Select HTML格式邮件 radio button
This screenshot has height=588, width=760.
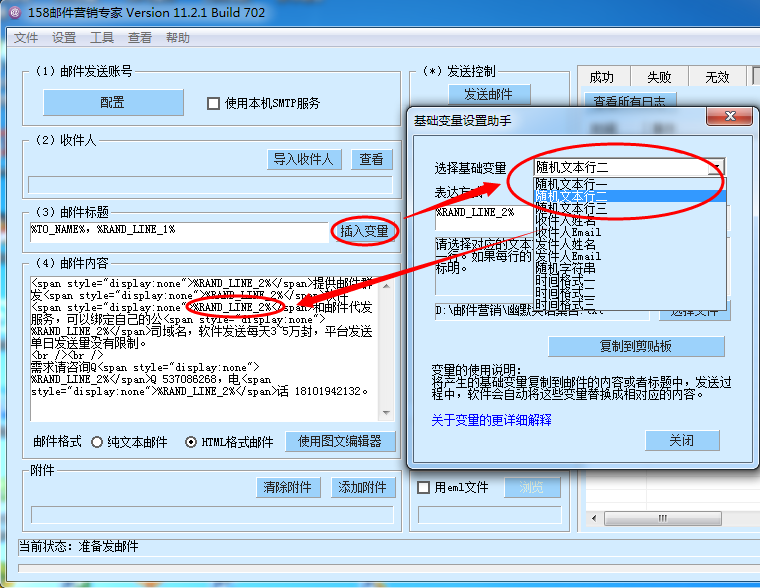[x=191, y=442]
